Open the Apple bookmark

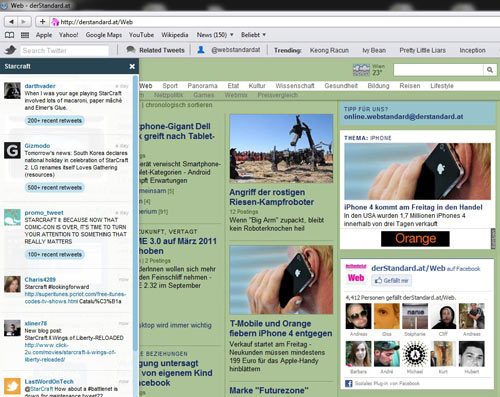(44, 35)
